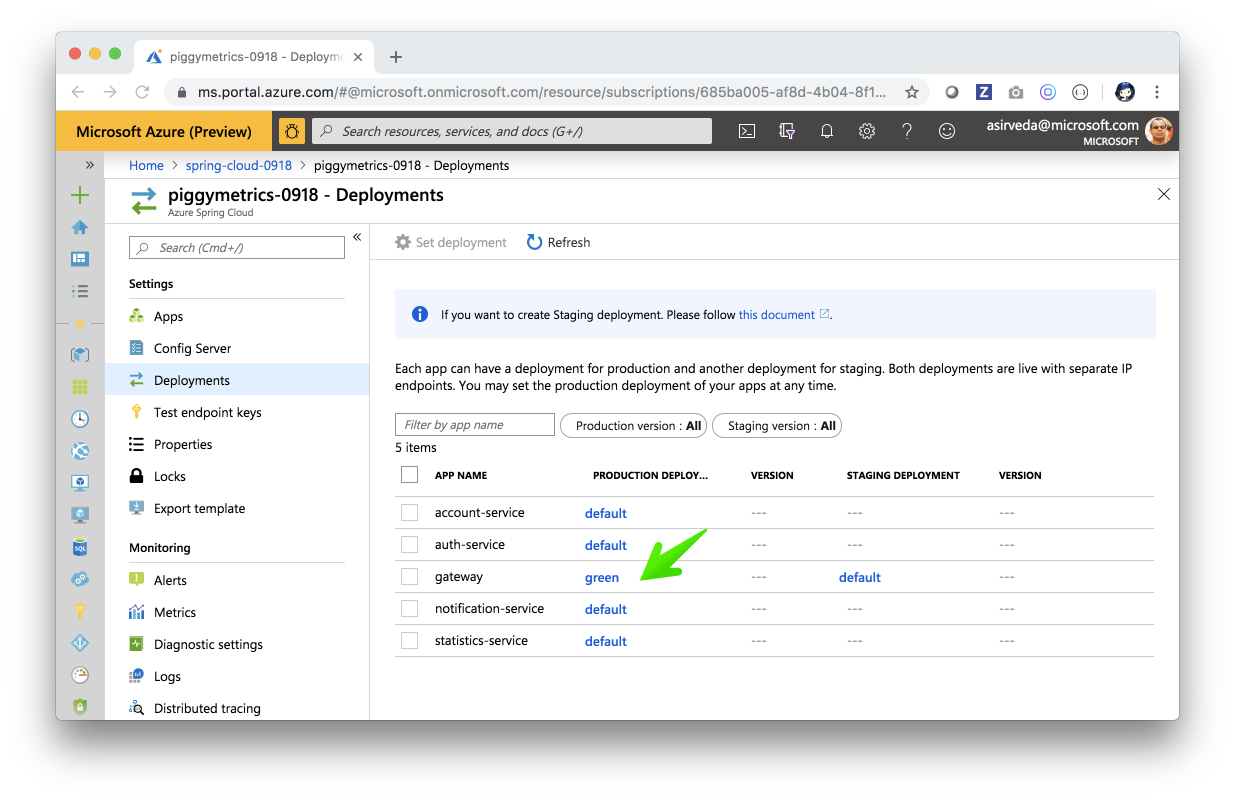Sort by APP NAME column header
Screen dimensions: 1235x800
click(461, 475)
